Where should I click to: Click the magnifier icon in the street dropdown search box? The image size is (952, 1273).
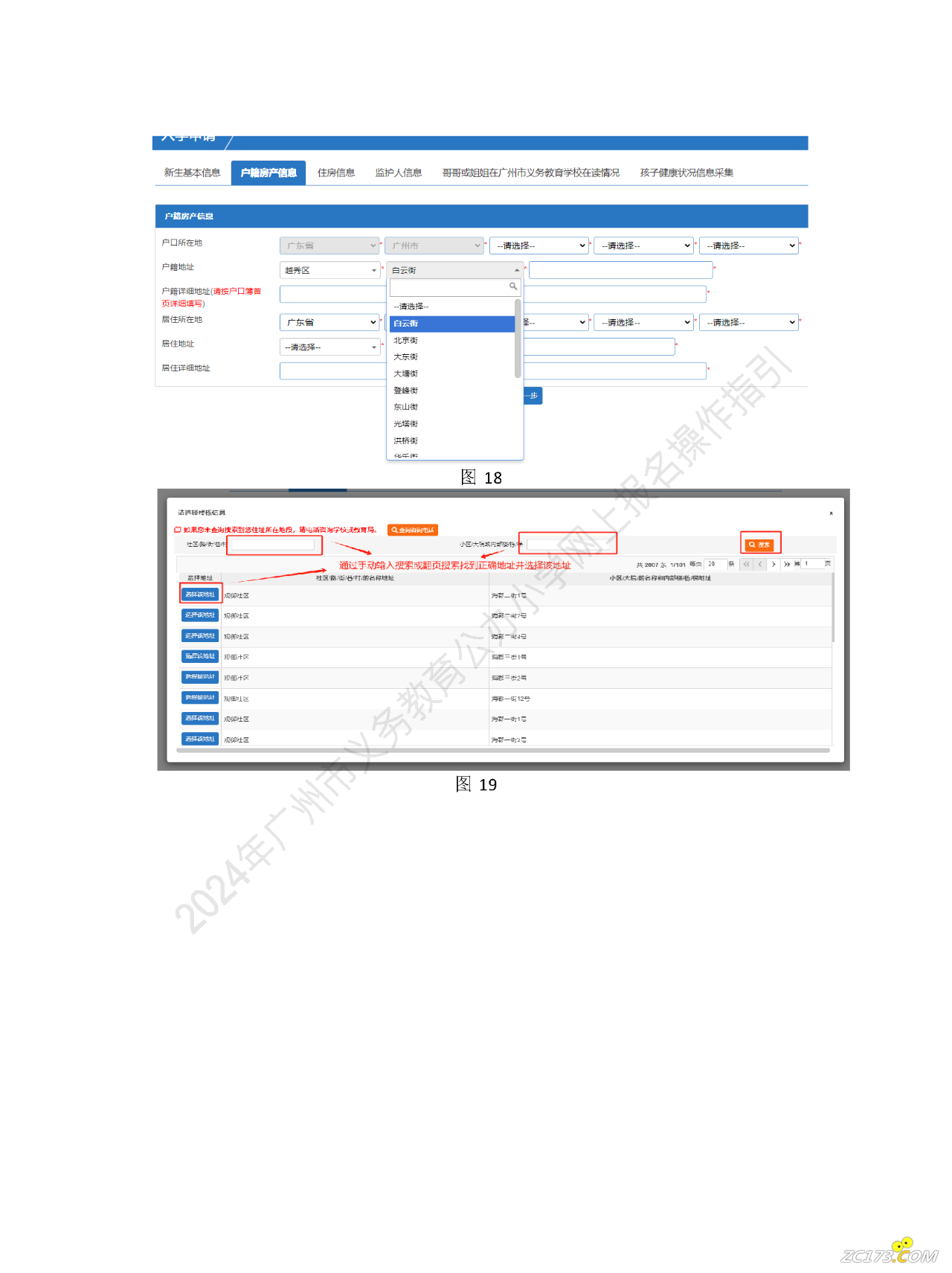[512, 286]
